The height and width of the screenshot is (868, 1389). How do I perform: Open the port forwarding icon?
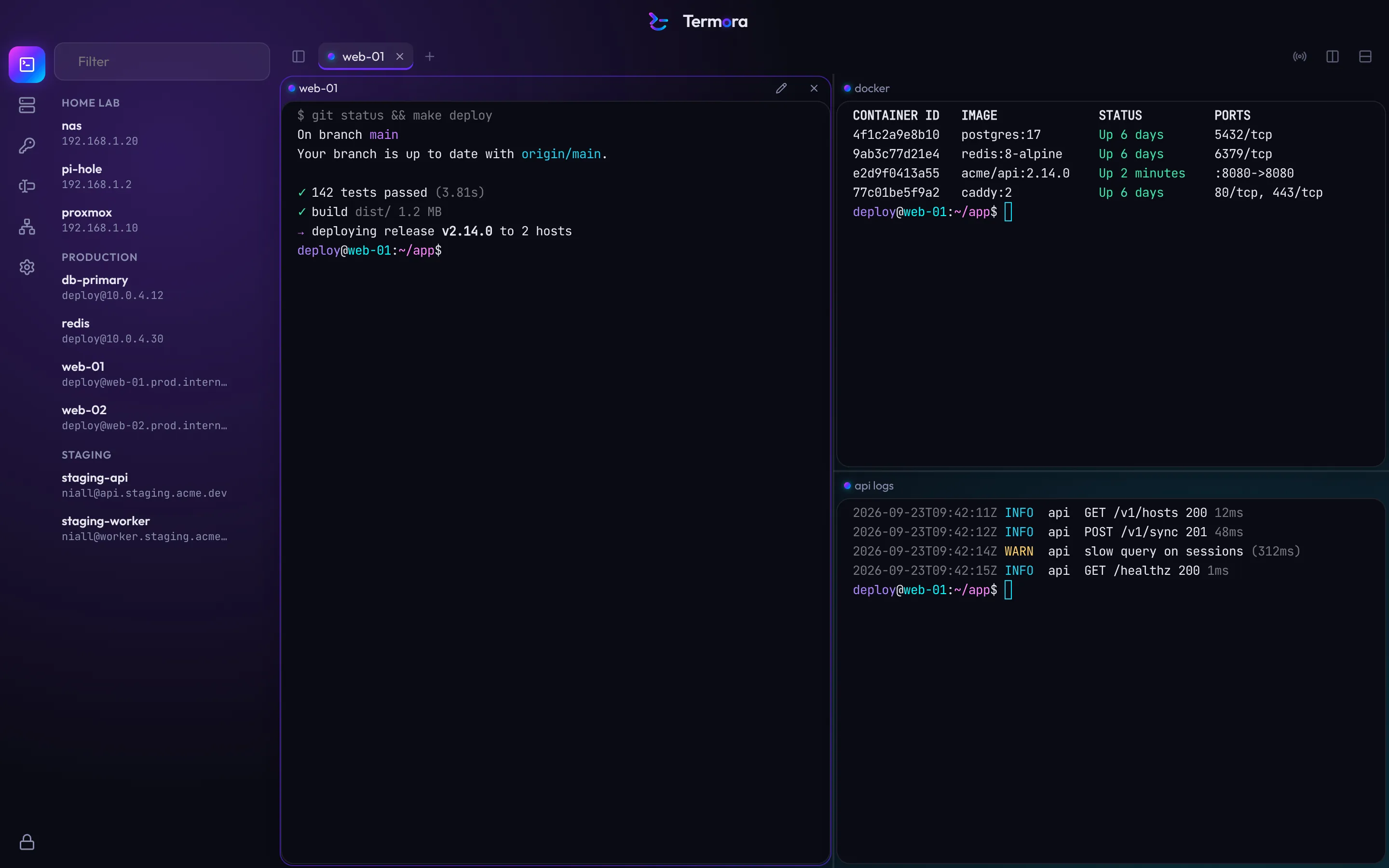(x=27, y=186)
